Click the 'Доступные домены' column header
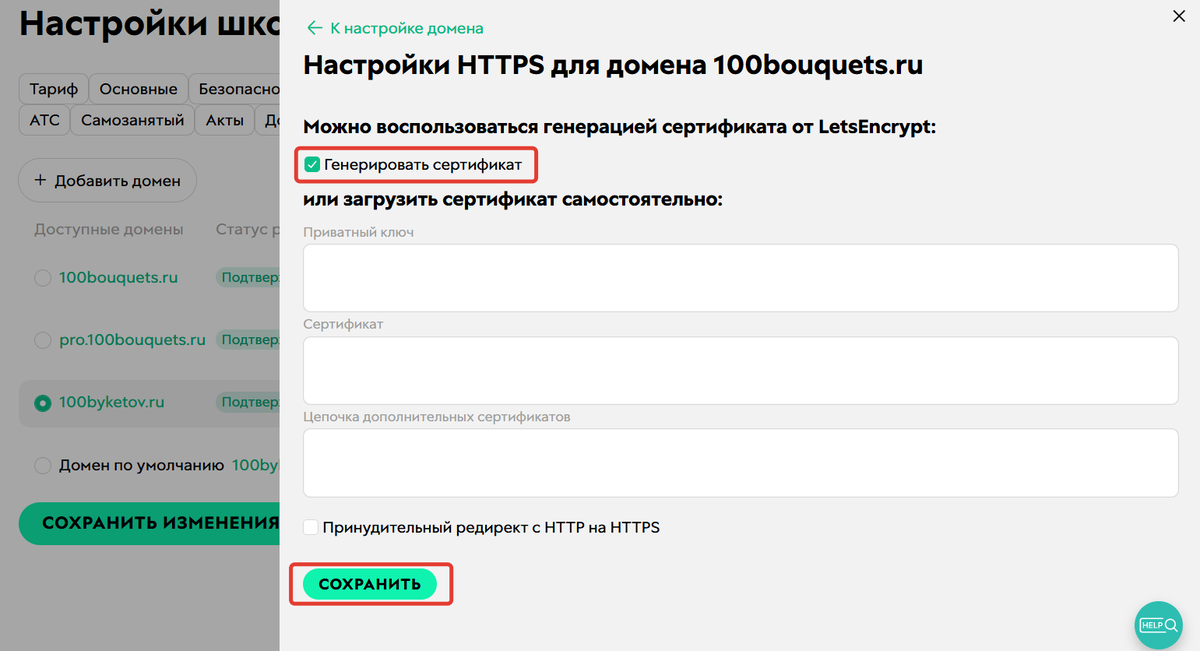 tap(109, 229)
